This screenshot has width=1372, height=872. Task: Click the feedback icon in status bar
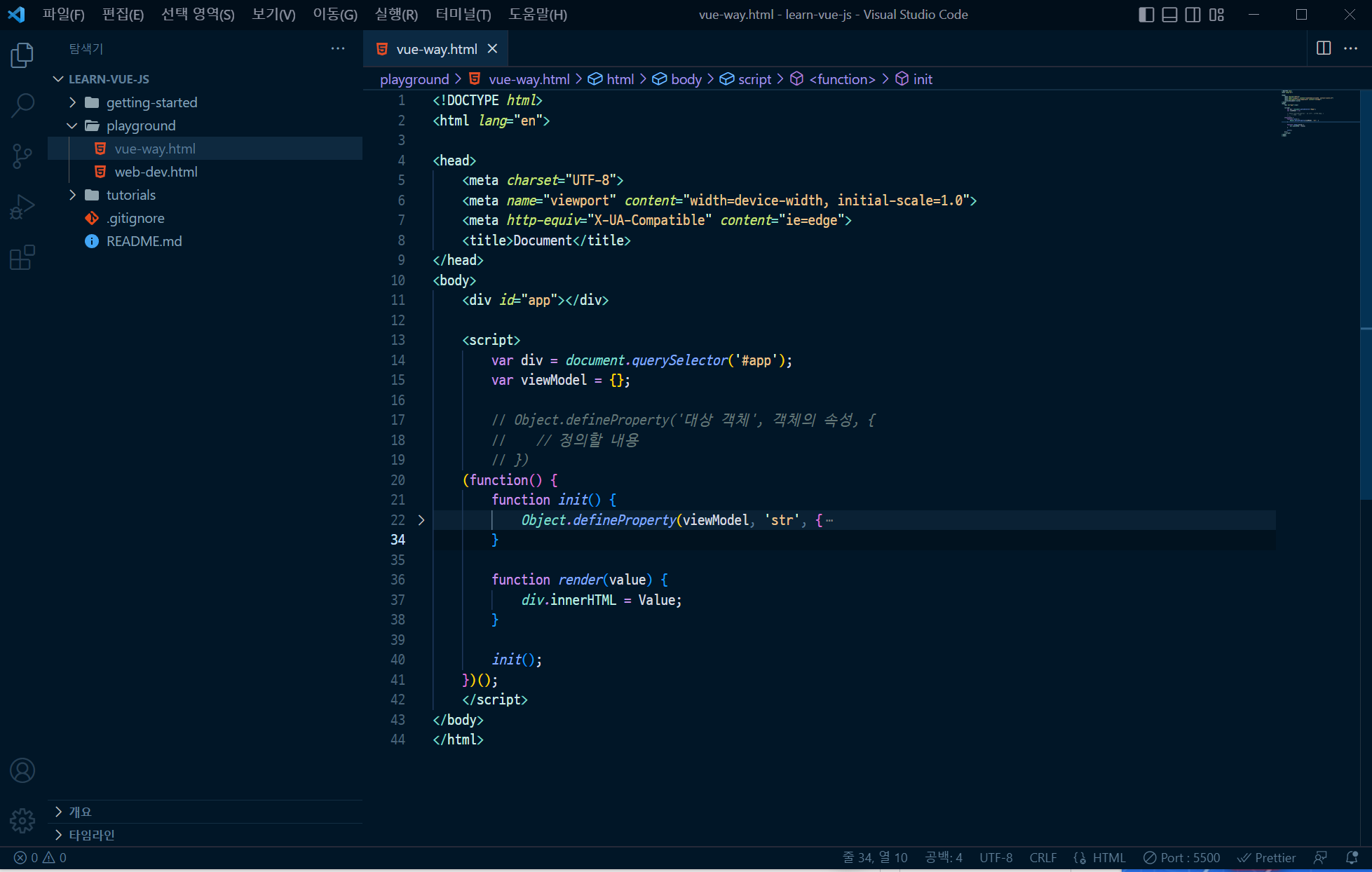click(1321, 857)
